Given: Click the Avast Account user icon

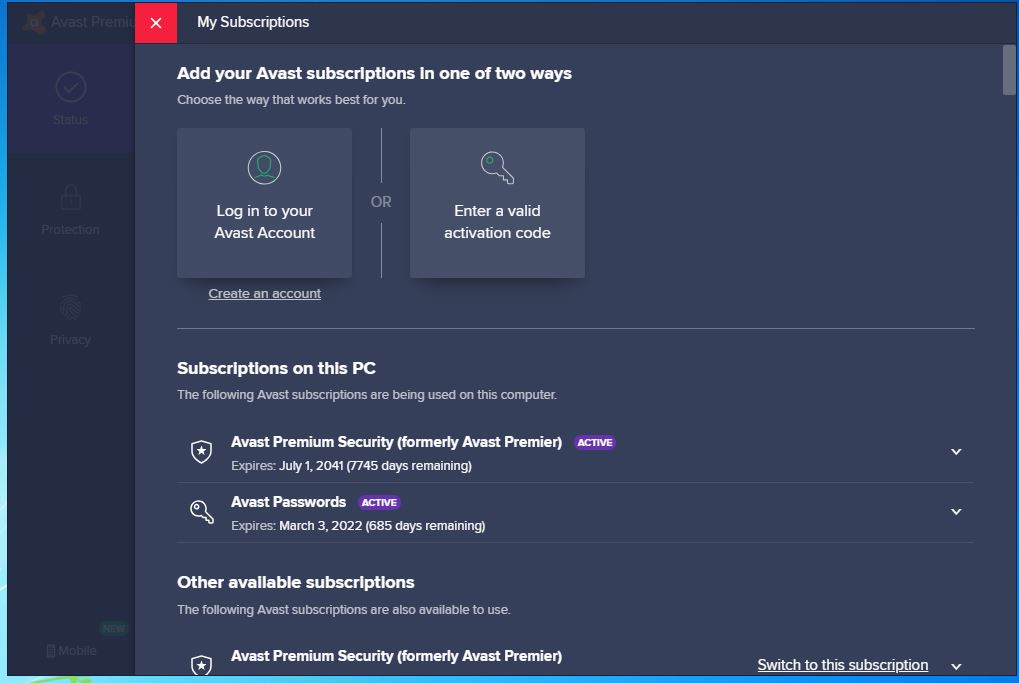Looking at the screenshot, I should tap(265, 167).
